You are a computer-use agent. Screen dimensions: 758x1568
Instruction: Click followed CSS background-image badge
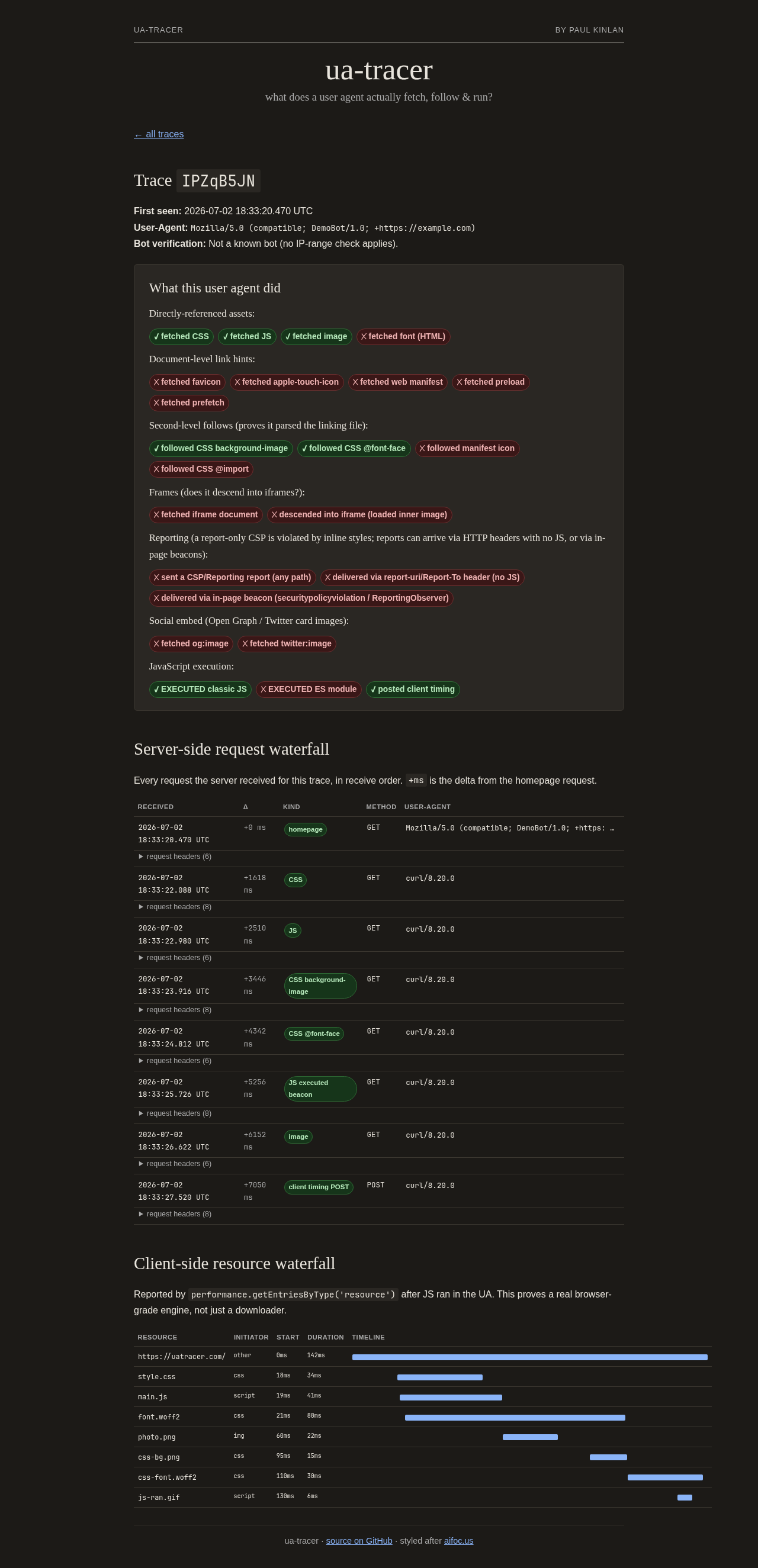(x=221, y=449)
